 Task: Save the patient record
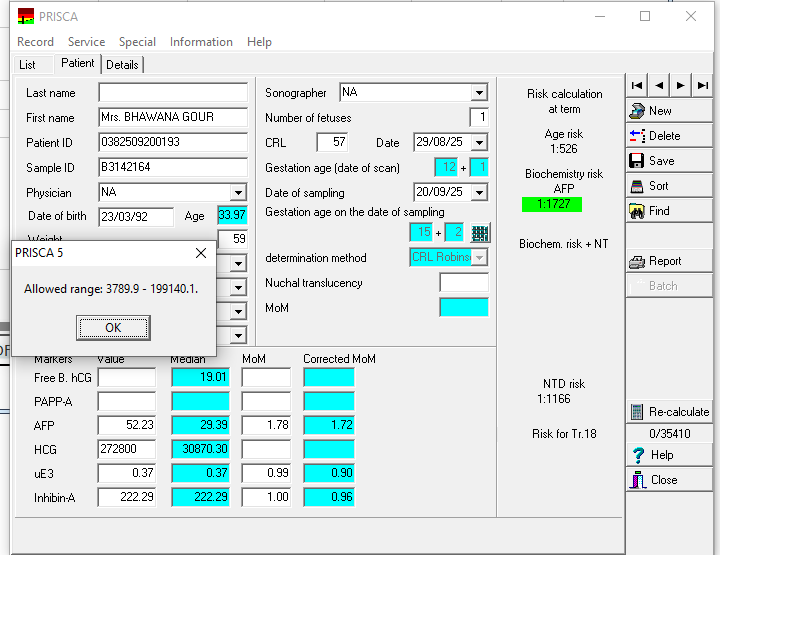click(669, 161)
